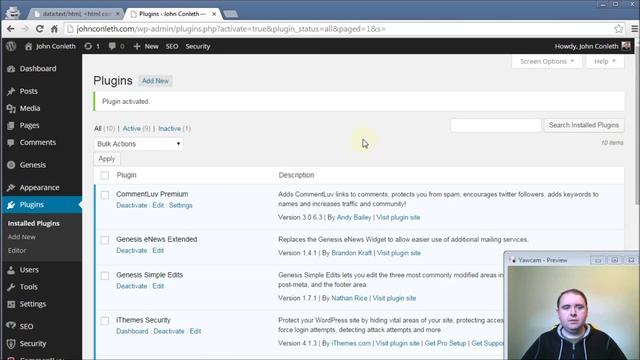The width and height of the screenshot is (640, 360).
Task: Deactivate Genesis Simple Edits
Action: pyautogui.click(x=131, y=286)
